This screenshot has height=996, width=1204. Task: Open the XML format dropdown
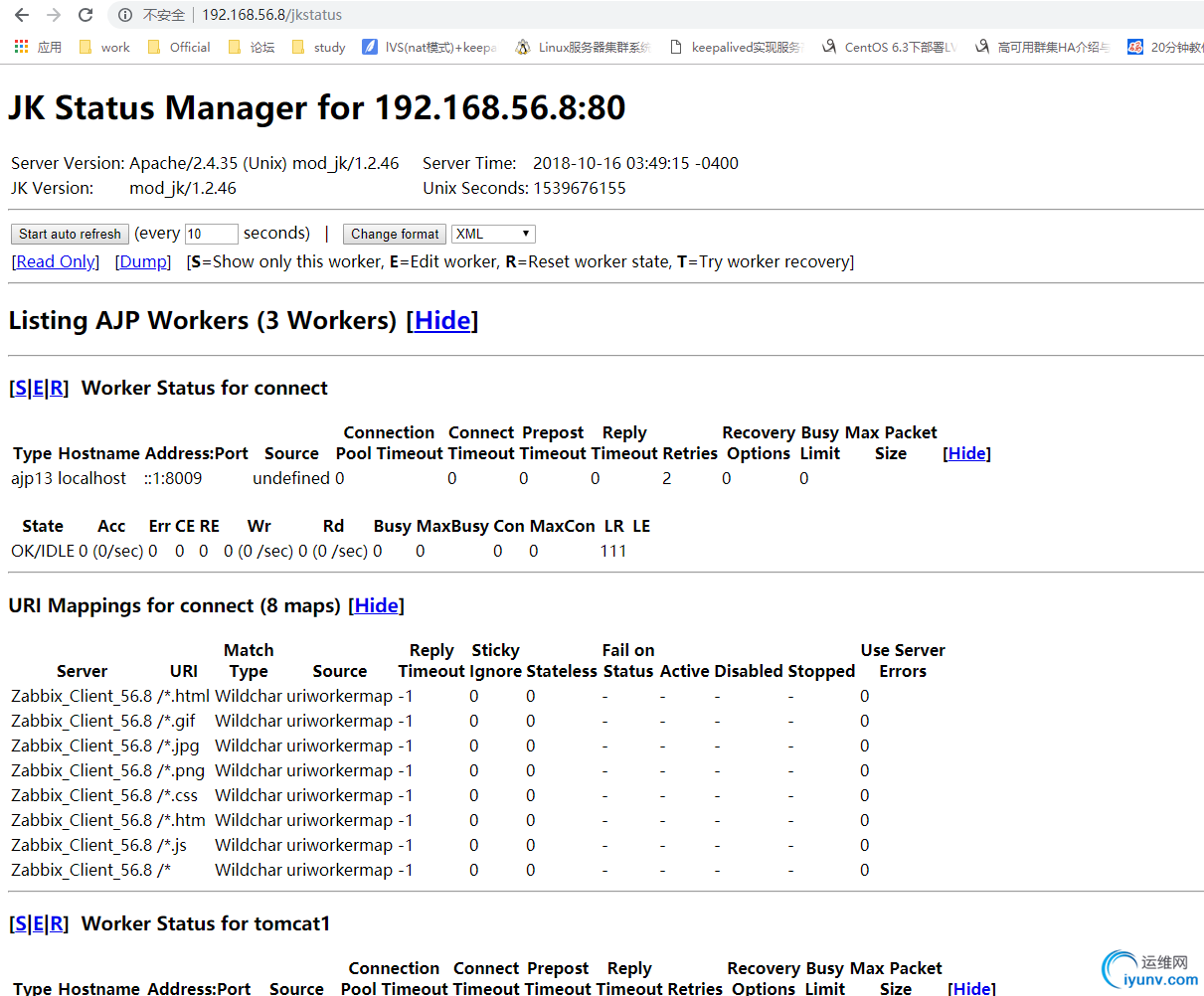(494, 234)
